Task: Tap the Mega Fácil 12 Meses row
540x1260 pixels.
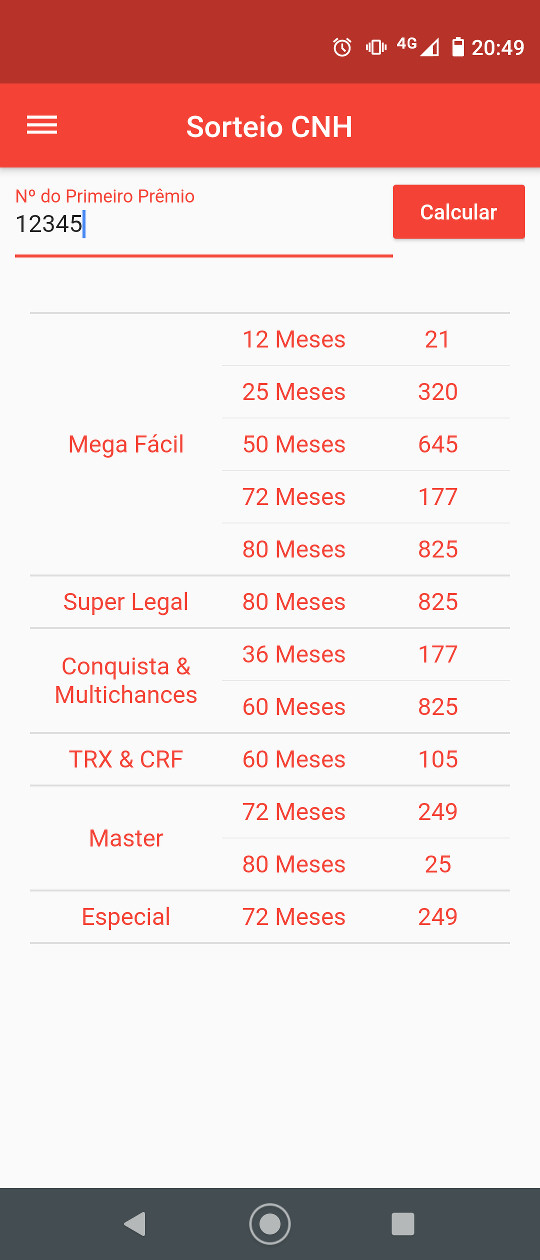Action: coord(366,340)
